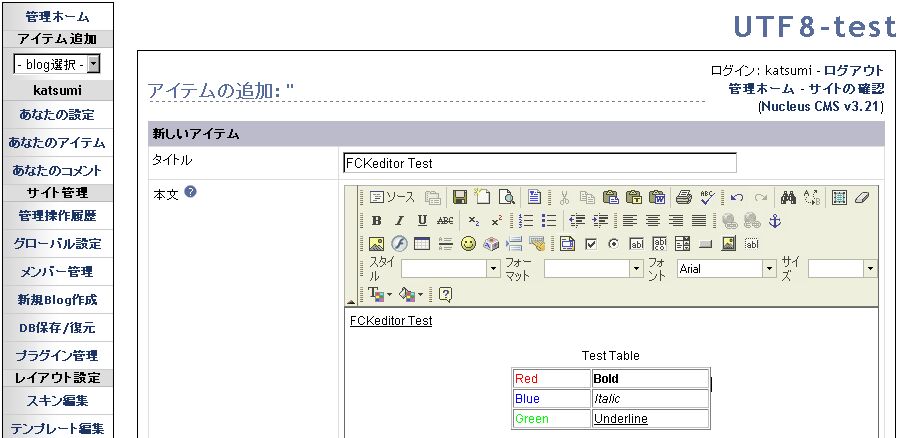
Task: Insert horizontal line icon
Action: coord(445,244)
